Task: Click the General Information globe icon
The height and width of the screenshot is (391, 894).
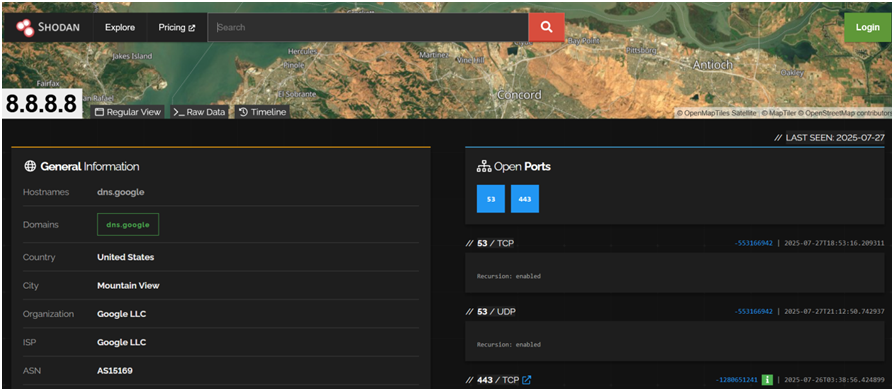Action: (30, 166)
